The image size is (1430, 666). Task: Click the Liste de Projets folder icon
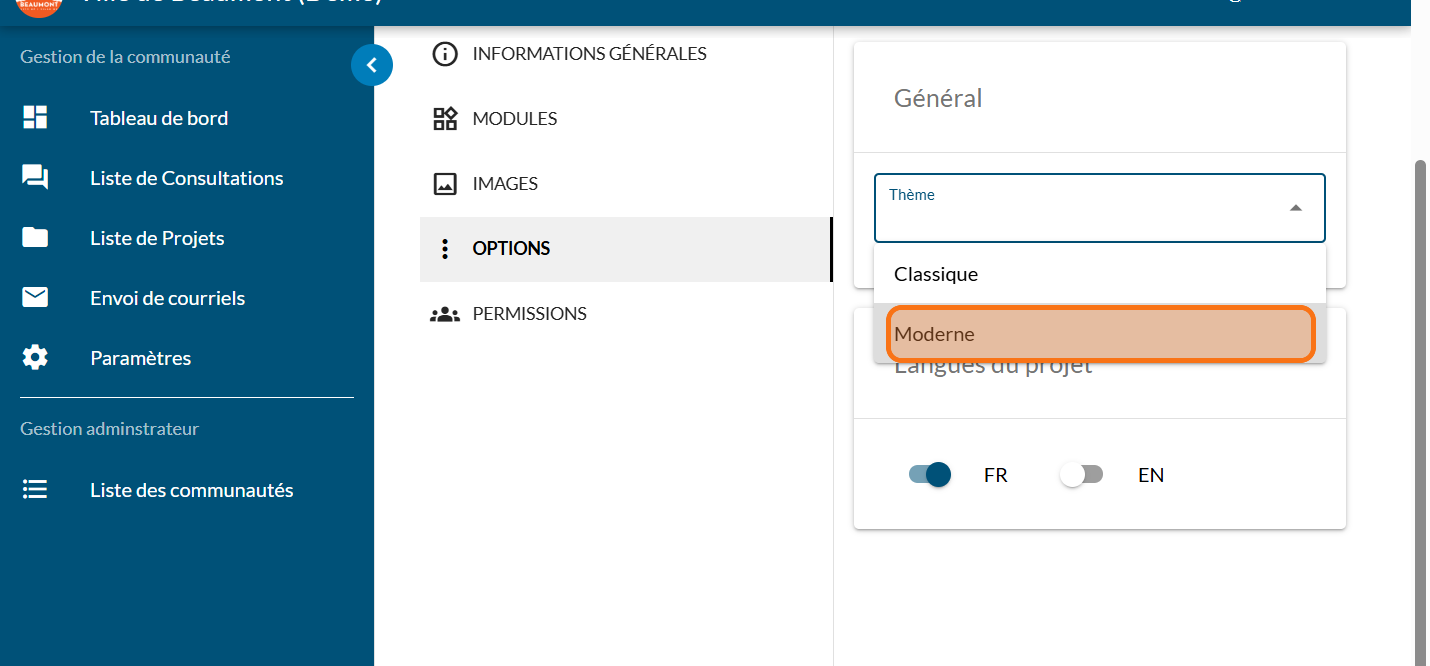(x=35, y=238)
